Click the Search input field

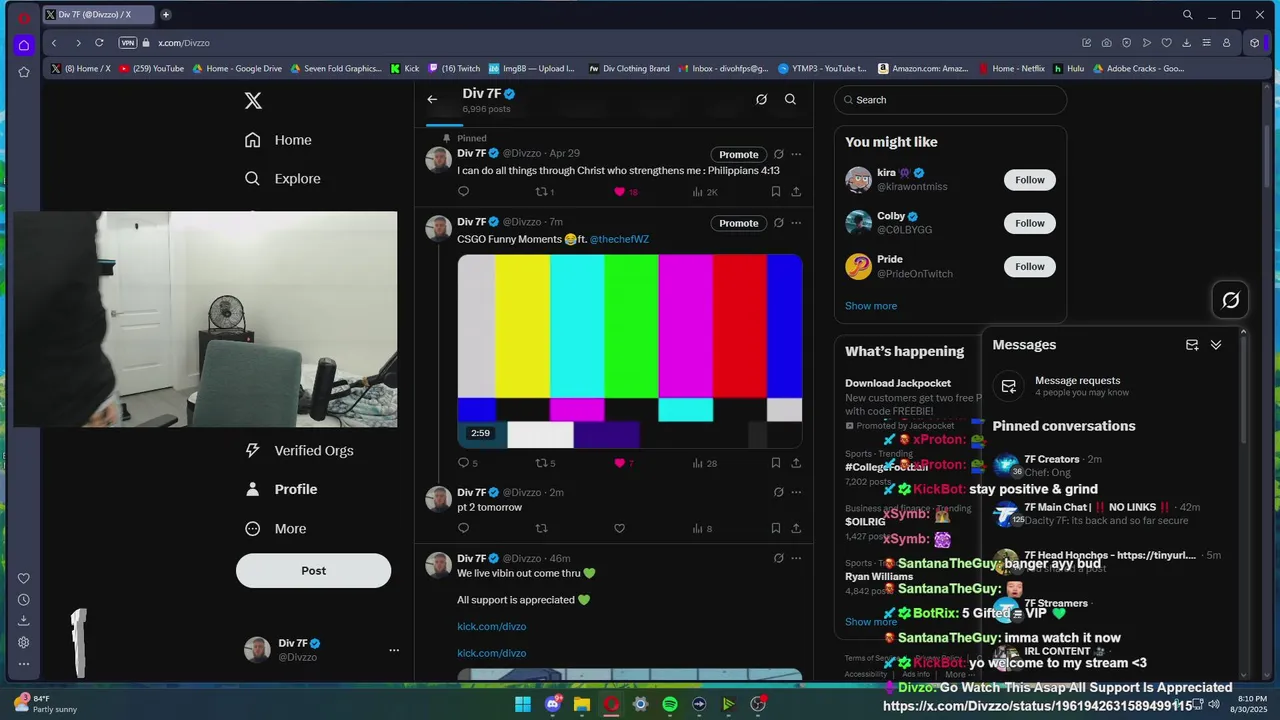(951, 100)
